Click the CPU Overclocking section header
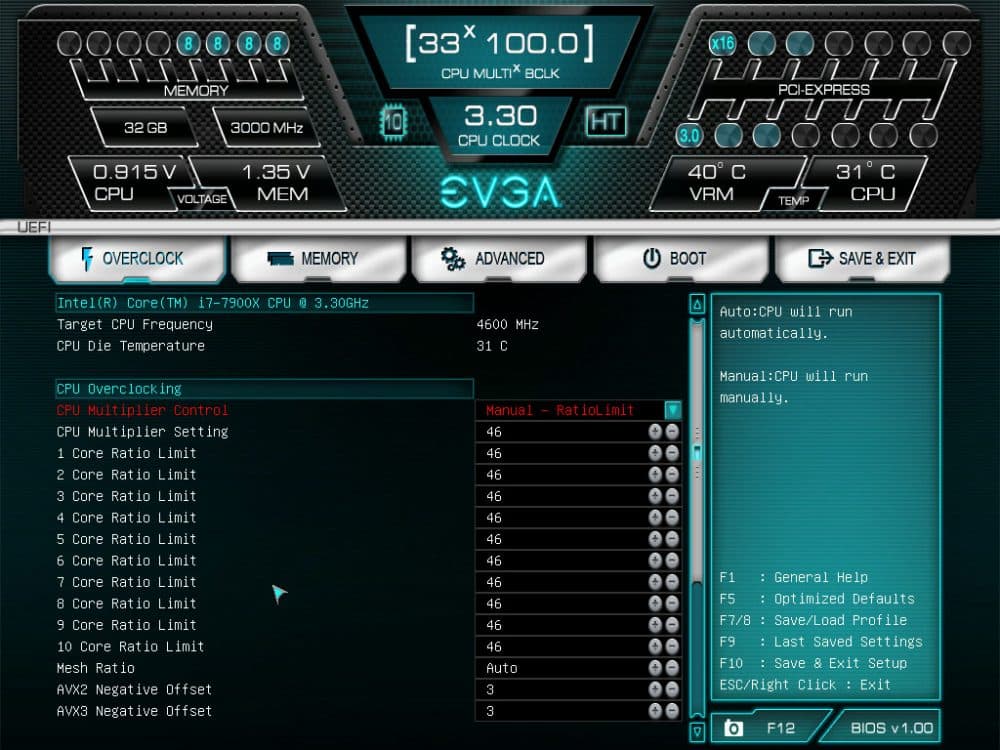Viewport: 1000px width, 750px height. point(265,388)
